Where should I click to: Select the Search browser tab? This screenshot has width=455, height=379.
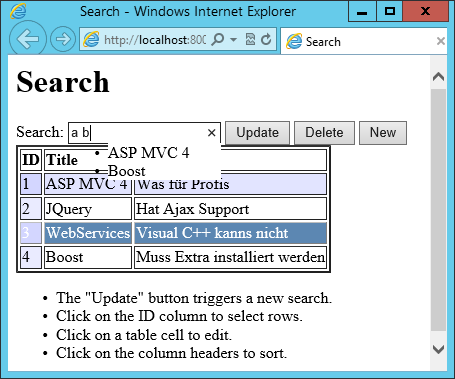[x=363, y=41]
